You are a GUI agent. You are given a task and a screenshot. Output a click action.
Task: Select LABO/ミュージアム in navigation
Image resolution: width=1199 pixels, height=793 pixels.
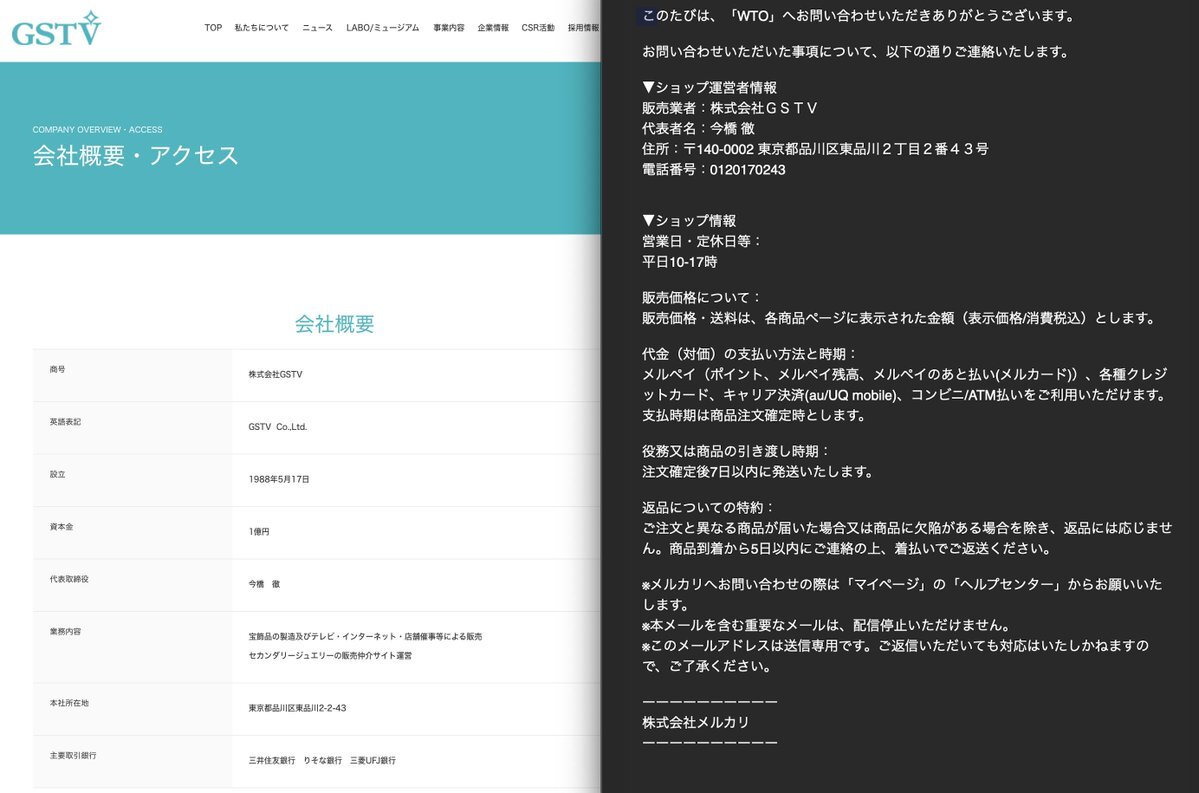pyautogui.click(x=382, y=28)
